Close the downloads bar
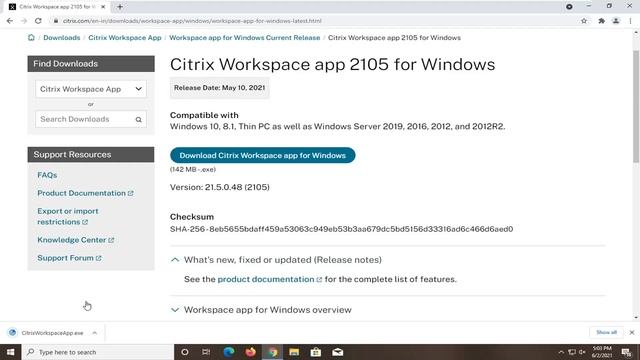This screenshot has height=360, width=640. 632,332
